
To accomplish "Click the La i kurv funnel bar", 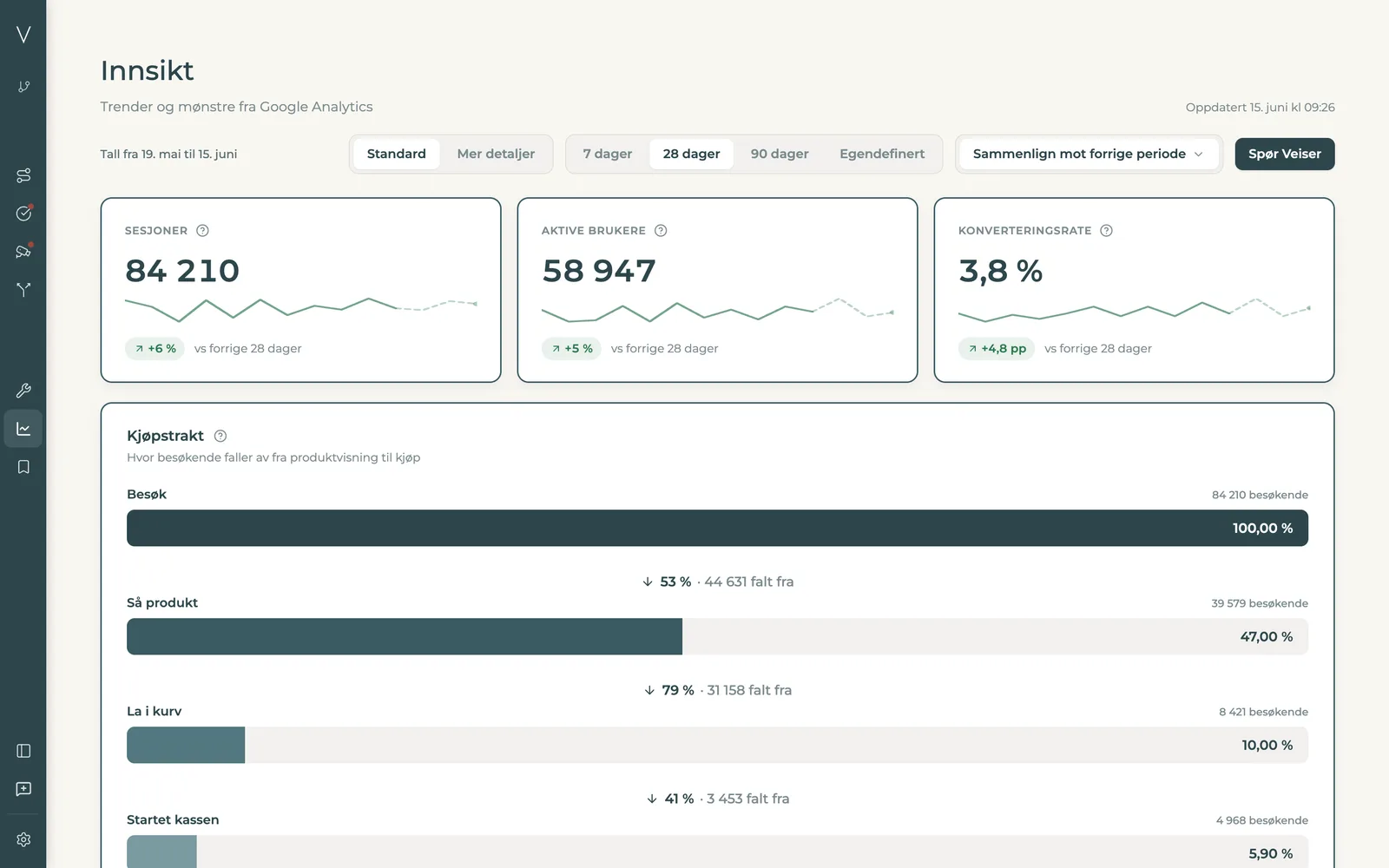I will tap(717, 745).
